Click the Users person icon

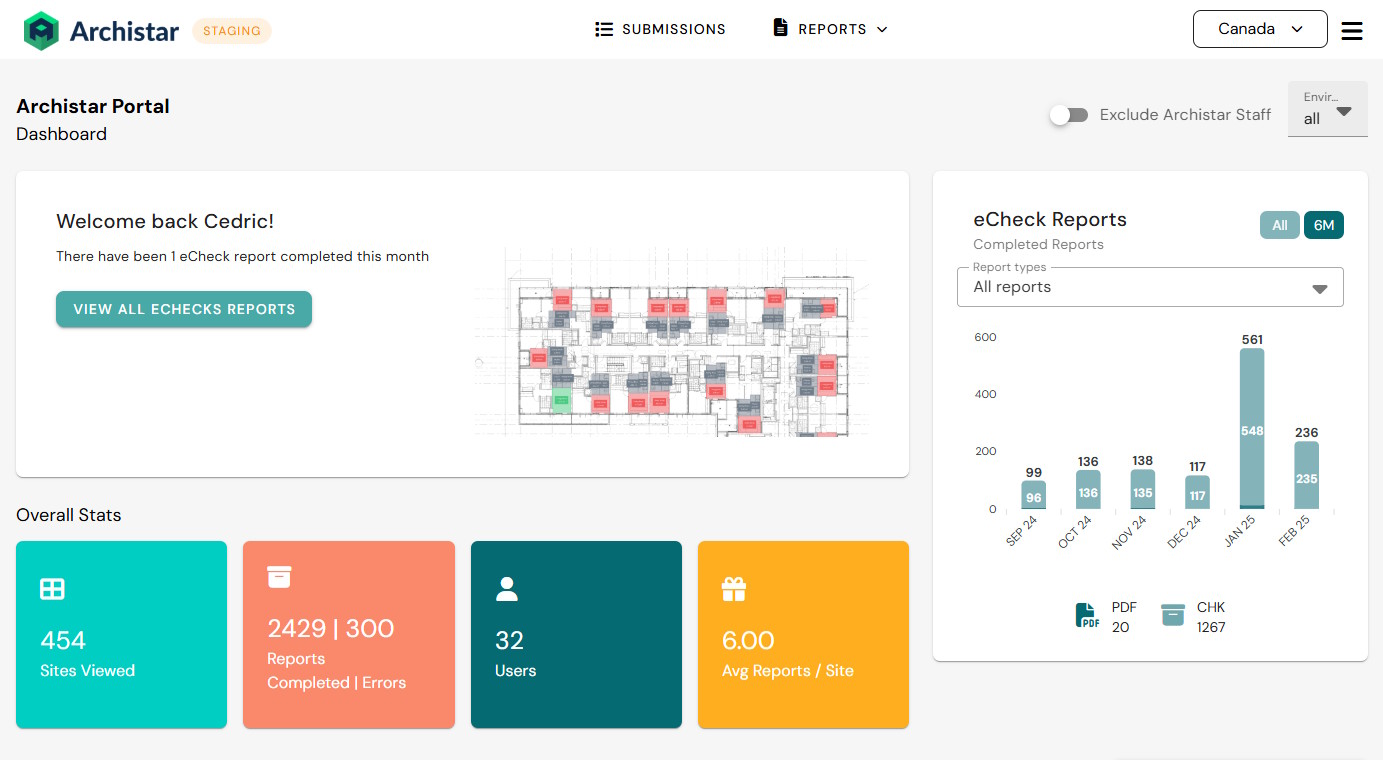507,589
